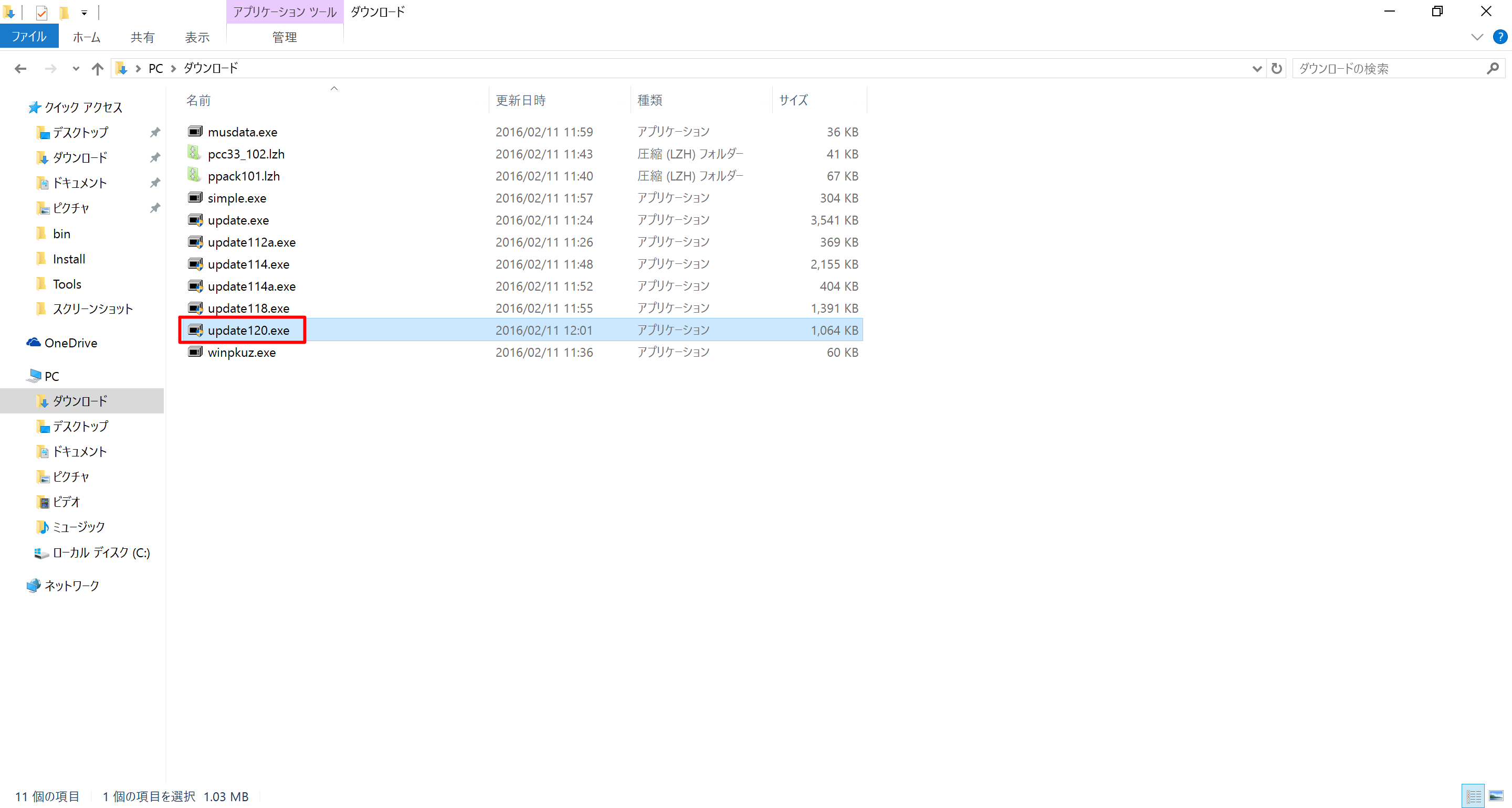Open the ファイル menu tab
This screenshot has height=808, width=1512.
point(29,36)
